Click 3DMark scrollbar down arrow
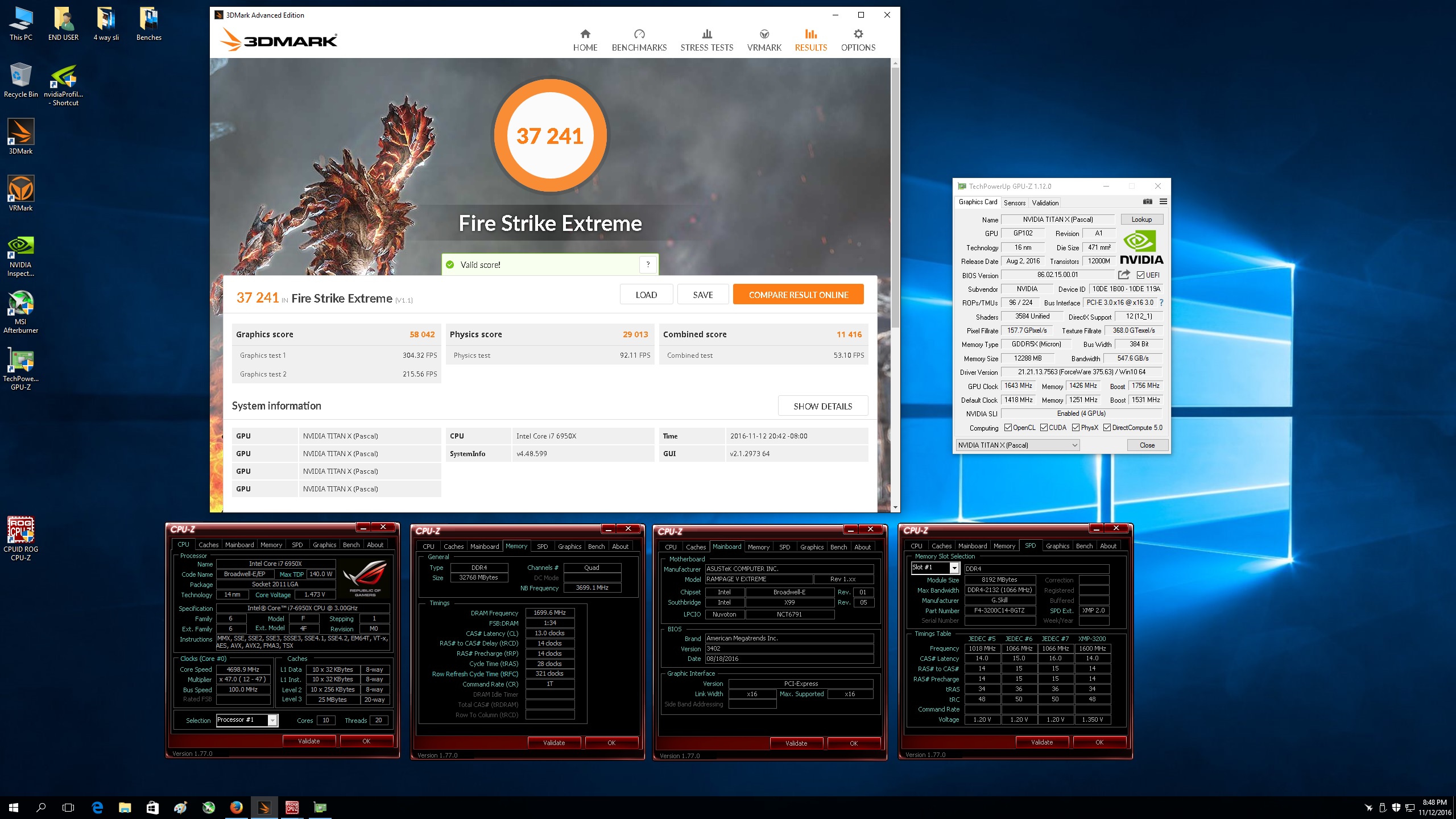 click(x=895, y=507)
